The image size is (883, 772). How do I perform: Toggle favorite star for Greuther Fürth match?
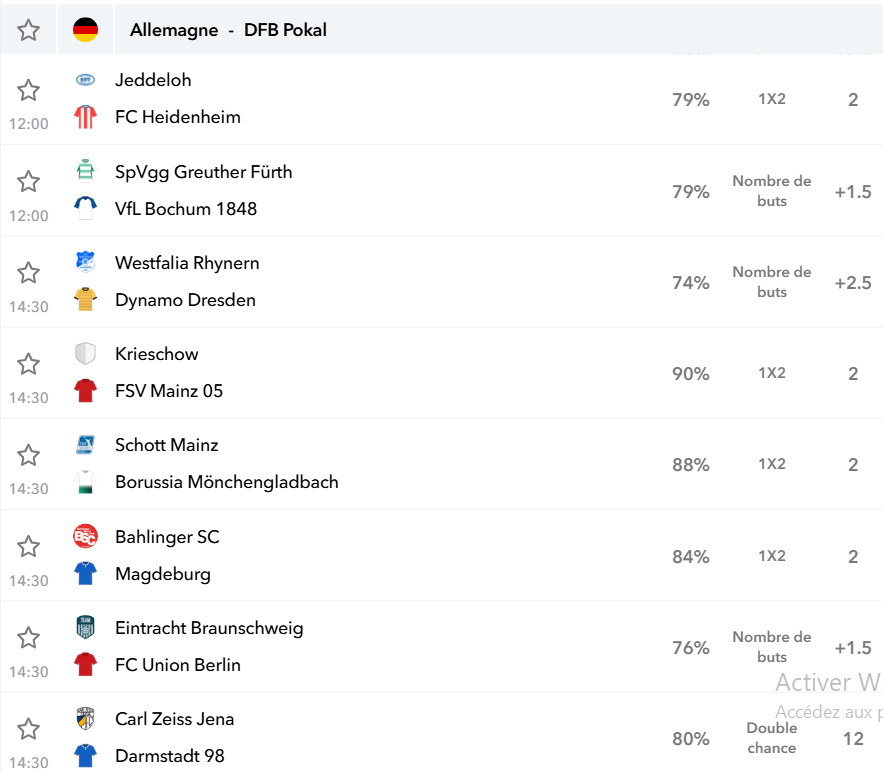[x=28, y=182]
